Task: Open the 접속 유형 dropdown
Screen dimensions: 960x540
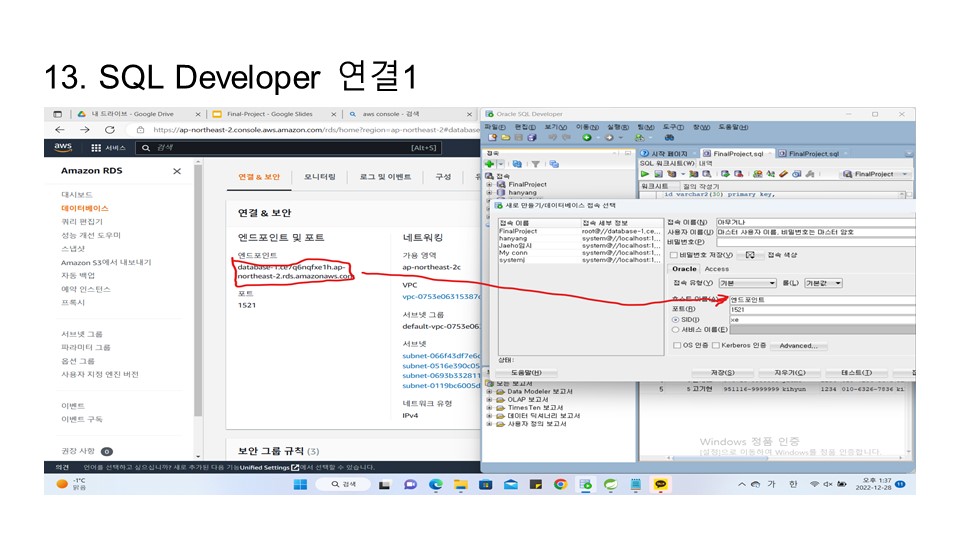Action: point(748,283)
